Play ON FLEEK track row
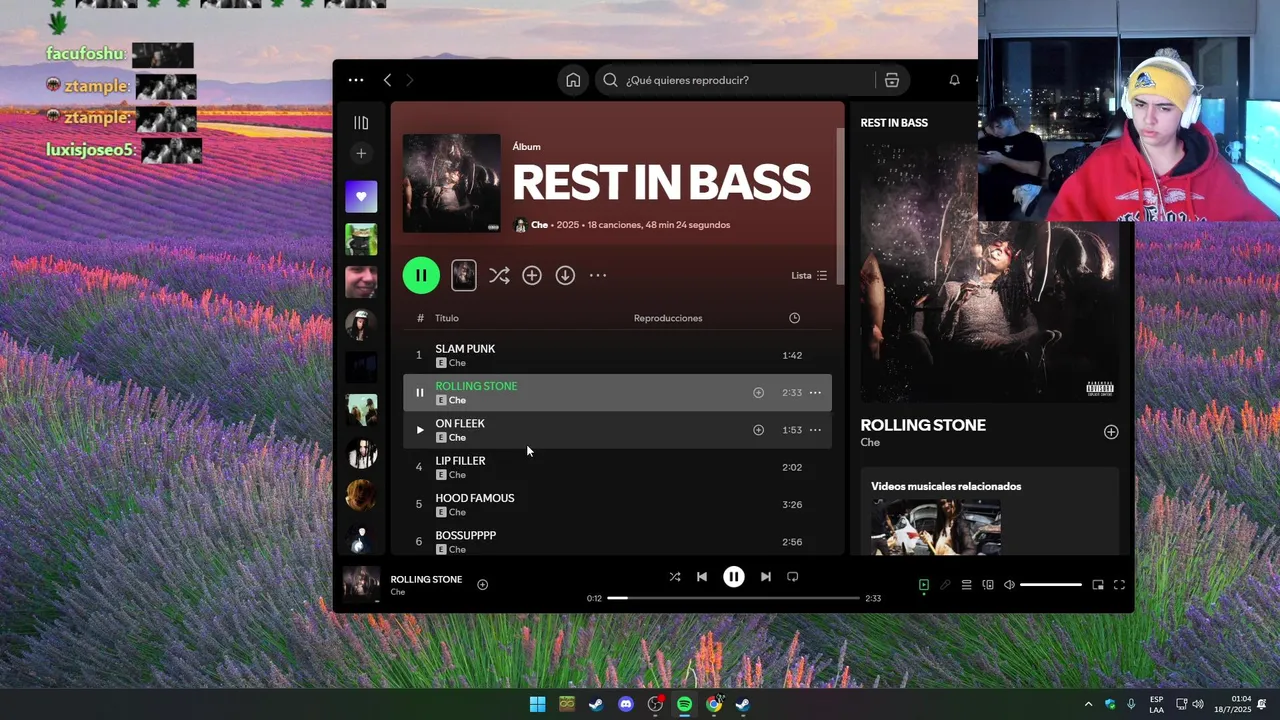Screen dimensions: 1280x720 [x=419, y=430]
